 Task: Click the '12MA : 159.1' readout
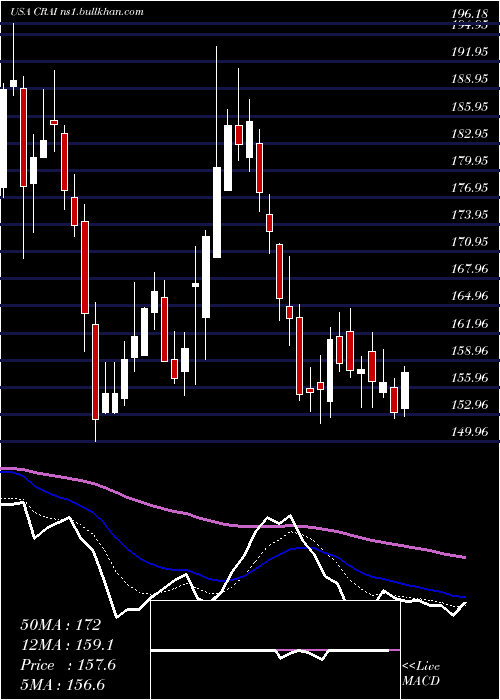pyautogui.click(x=67, y=645)
